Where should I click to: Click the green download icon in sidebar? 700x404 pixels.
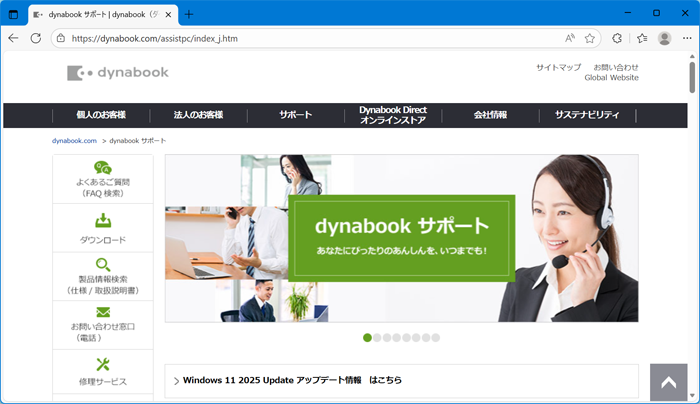103,221
